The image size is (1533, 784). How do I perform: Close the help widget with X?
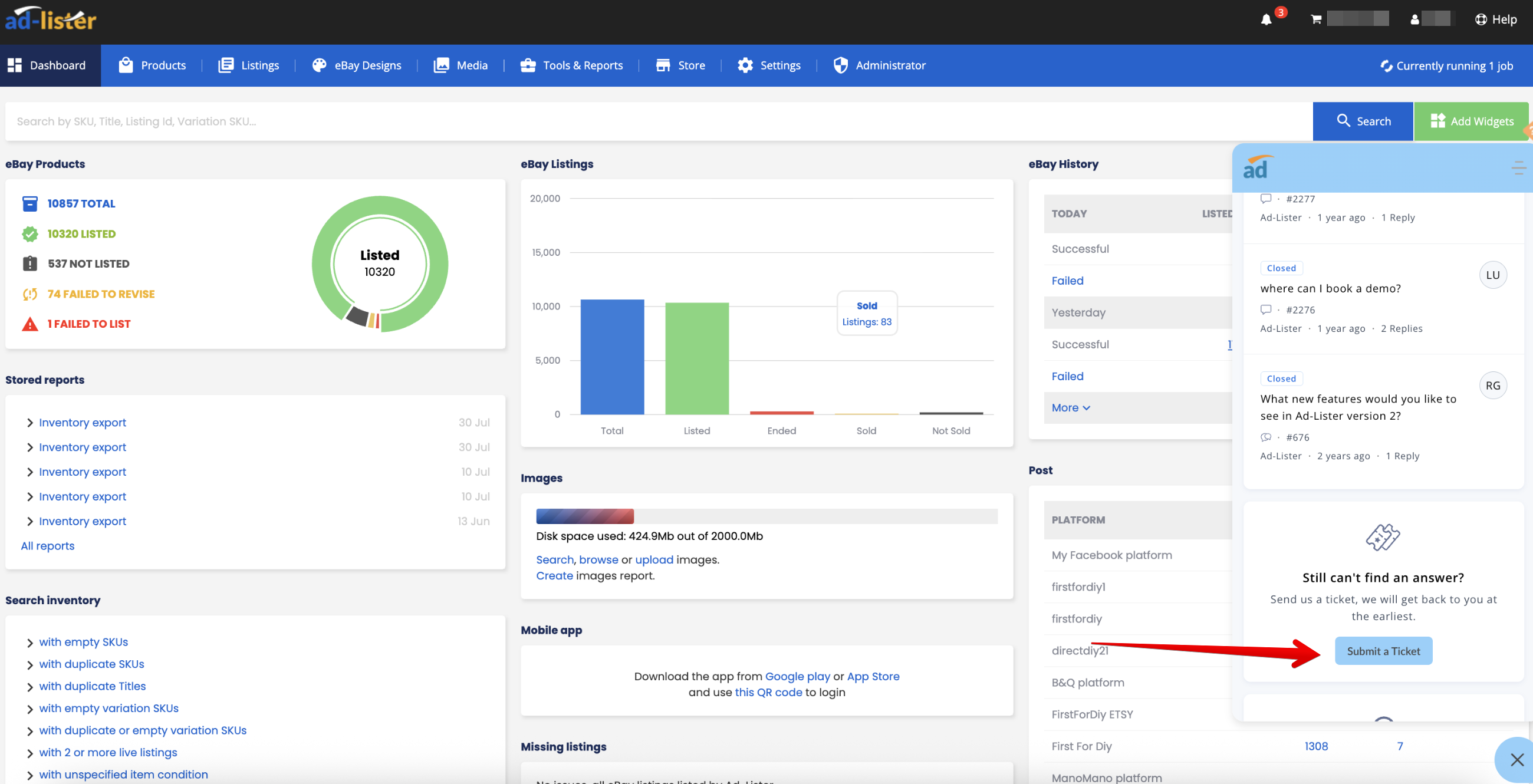point(1516,759)
